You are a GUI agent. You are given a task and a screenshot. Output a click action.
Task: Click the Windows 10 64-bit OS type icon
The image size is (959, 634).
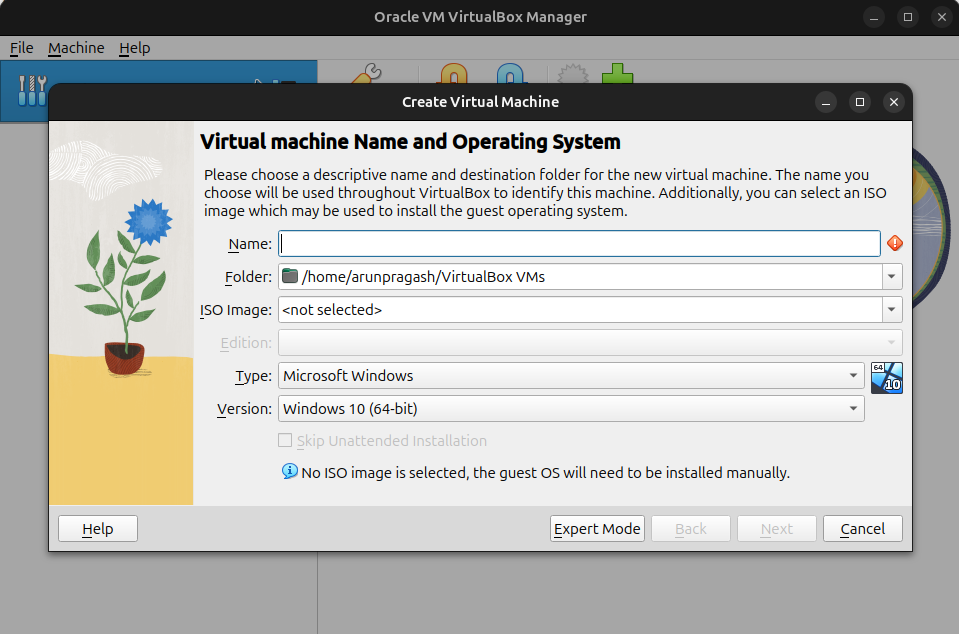887,377
